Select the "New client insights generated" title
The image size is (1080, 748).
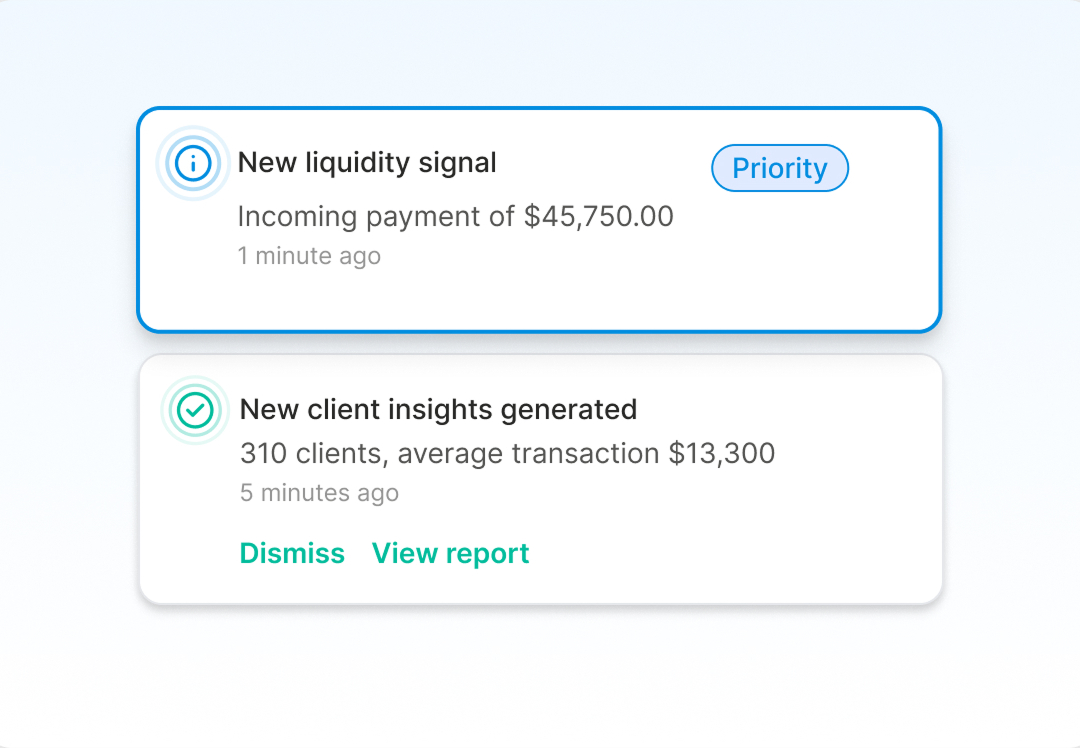tap(438, 409)
